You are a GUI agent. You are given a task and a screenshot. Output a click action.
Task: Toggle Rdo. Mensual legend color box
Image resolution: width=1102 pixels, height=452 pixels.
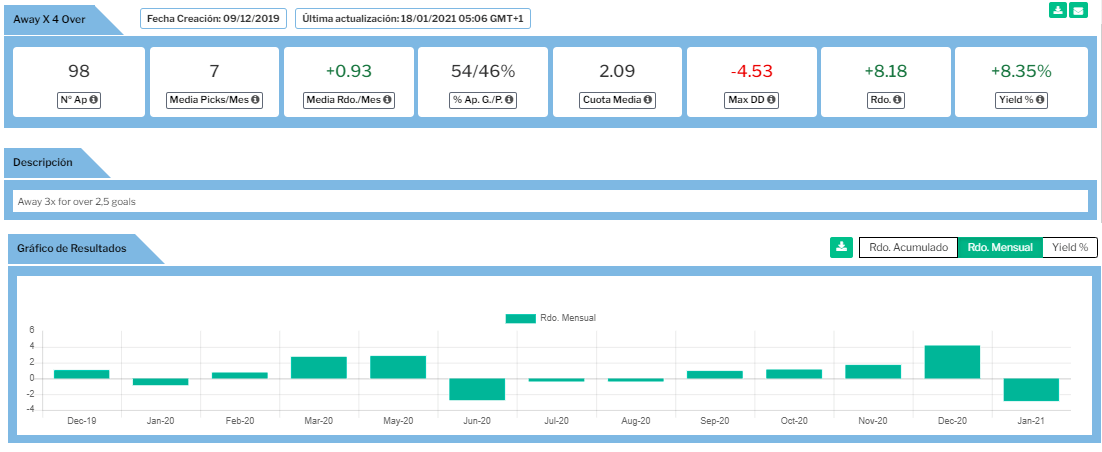[520, 318]
